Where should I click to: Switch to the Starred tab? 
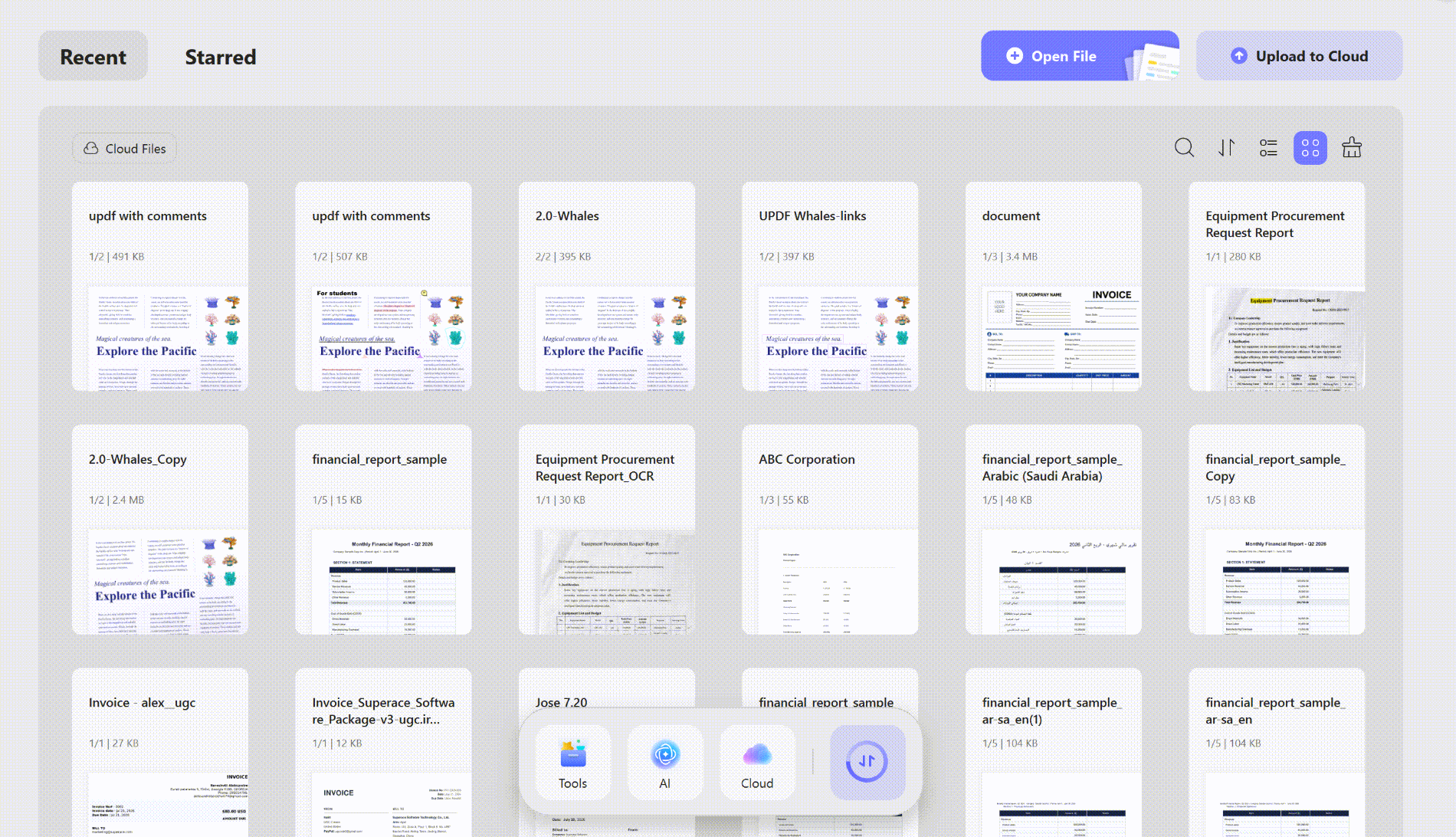pyautogui.click(x=221, y=56)
